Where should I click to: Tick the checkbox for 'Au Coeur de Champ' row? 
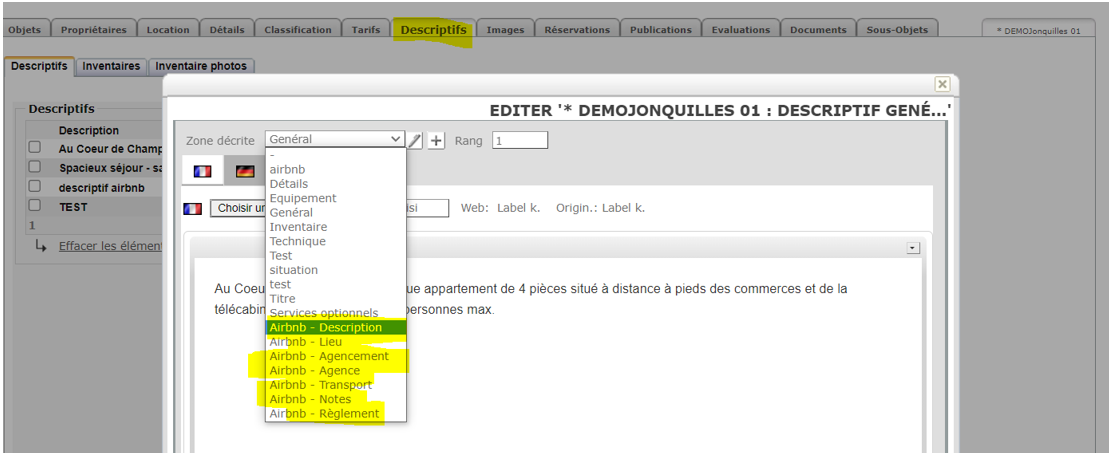pos(35,148)
